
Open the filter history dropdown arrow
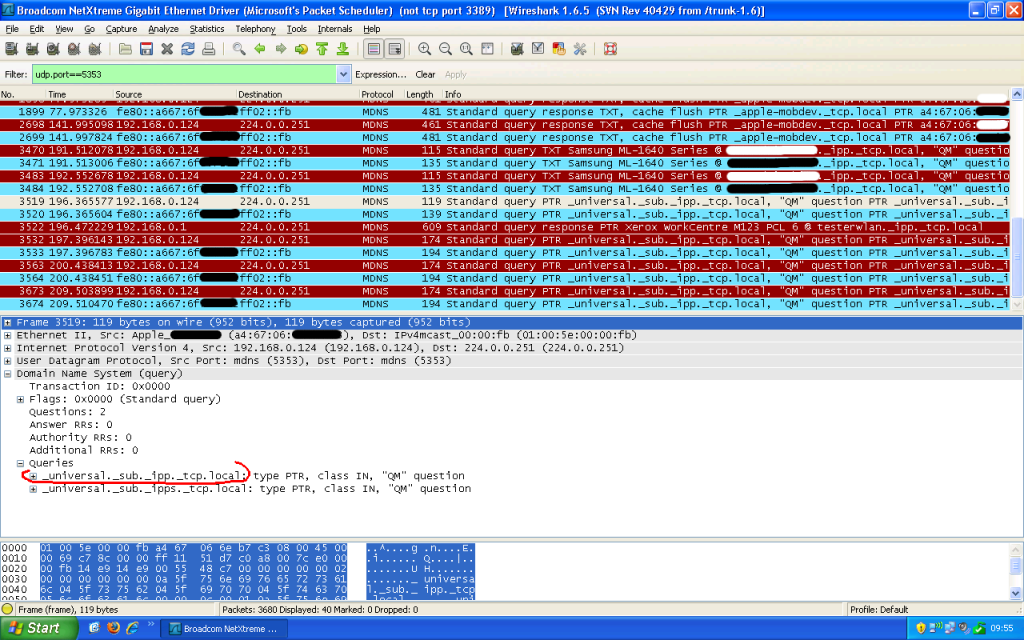tap(344, 74)
